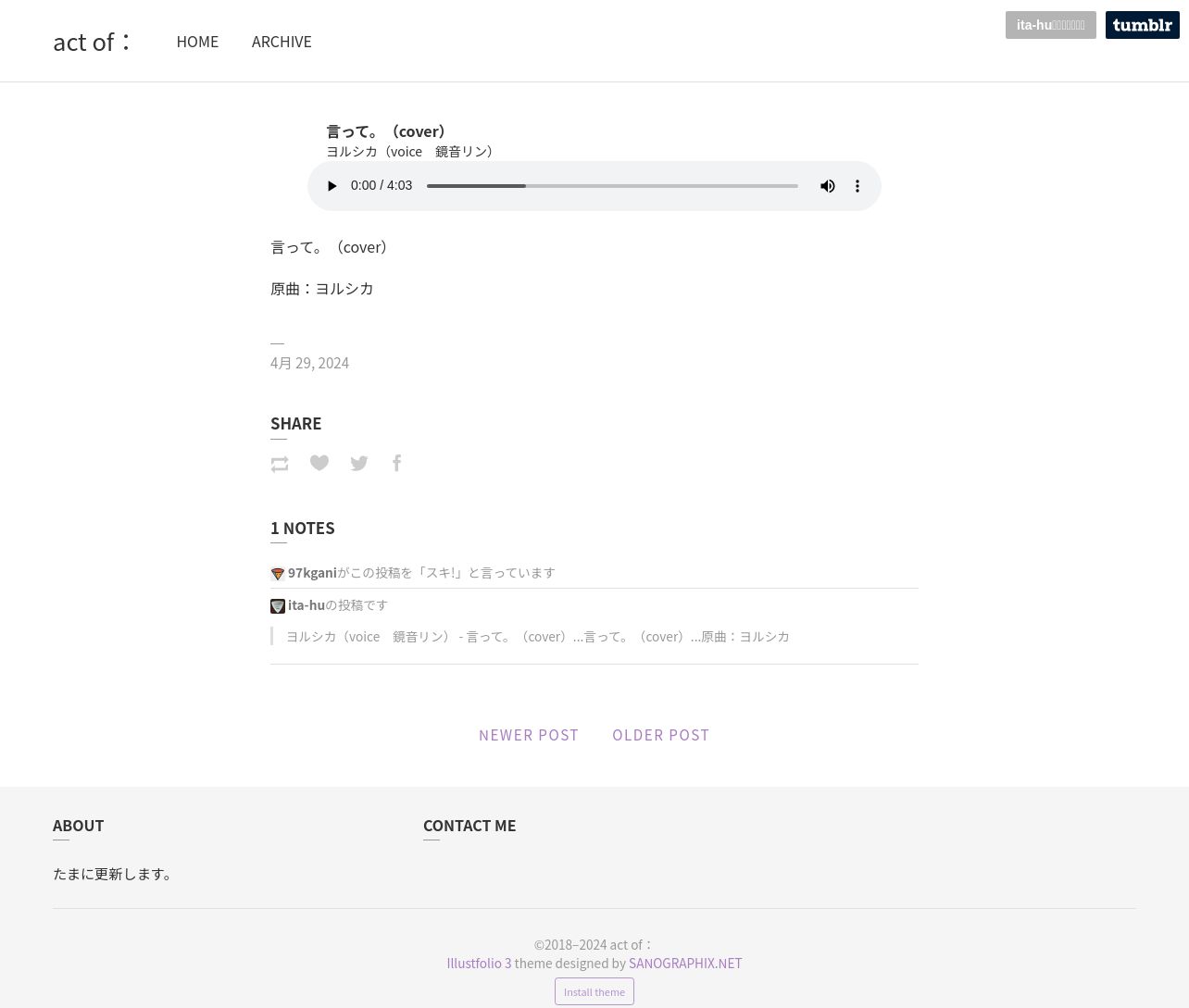1189x1008 pixels.
Task: Click the quoted reblog text in notes
Action: pyautogui.click(x=537, y=637)
